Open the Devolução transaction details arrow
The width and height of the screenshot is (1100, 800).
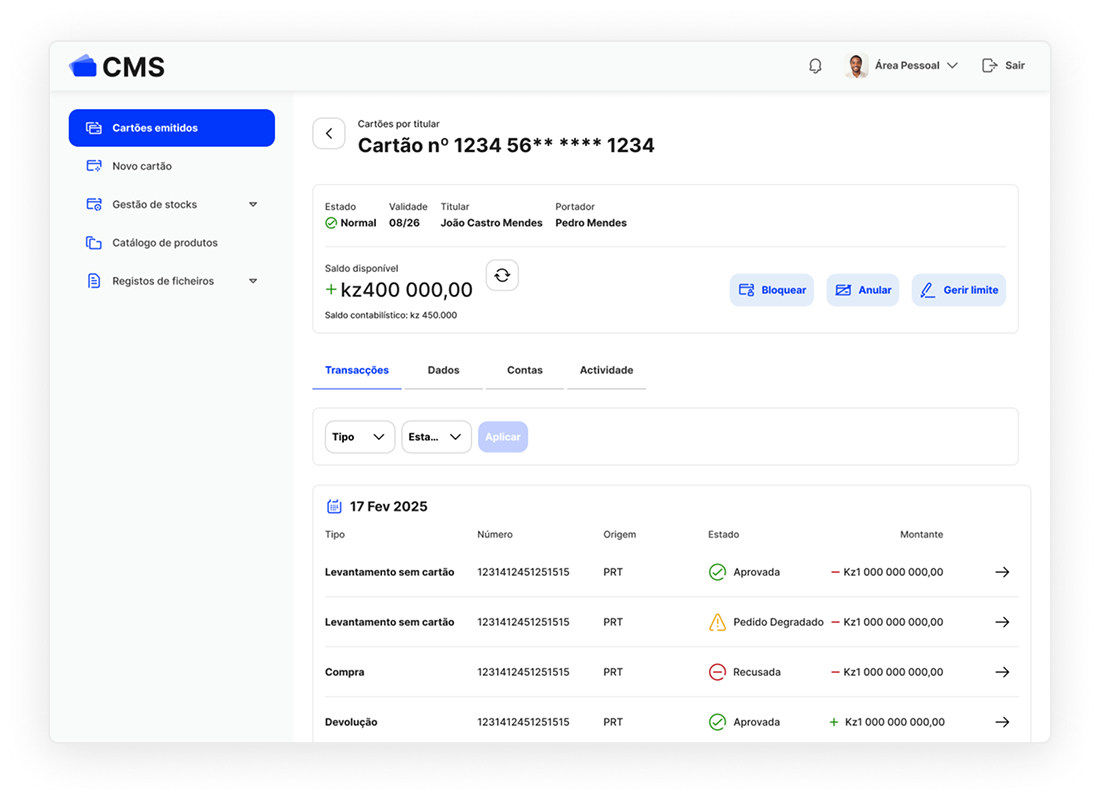click(1002, 722)
